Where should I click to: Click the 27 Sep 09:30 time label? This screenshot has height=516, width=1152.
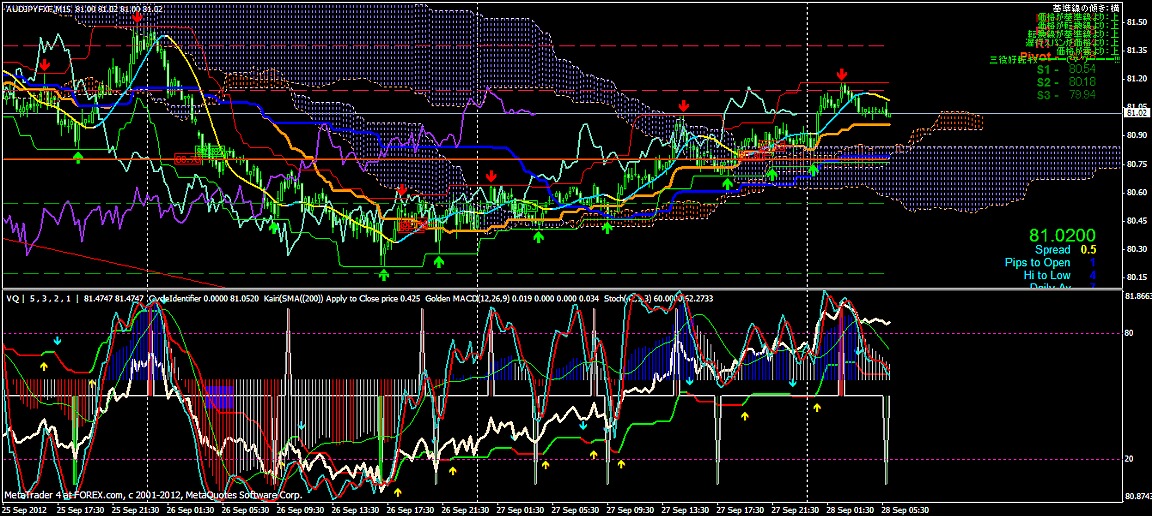click(x=630, y=509)
